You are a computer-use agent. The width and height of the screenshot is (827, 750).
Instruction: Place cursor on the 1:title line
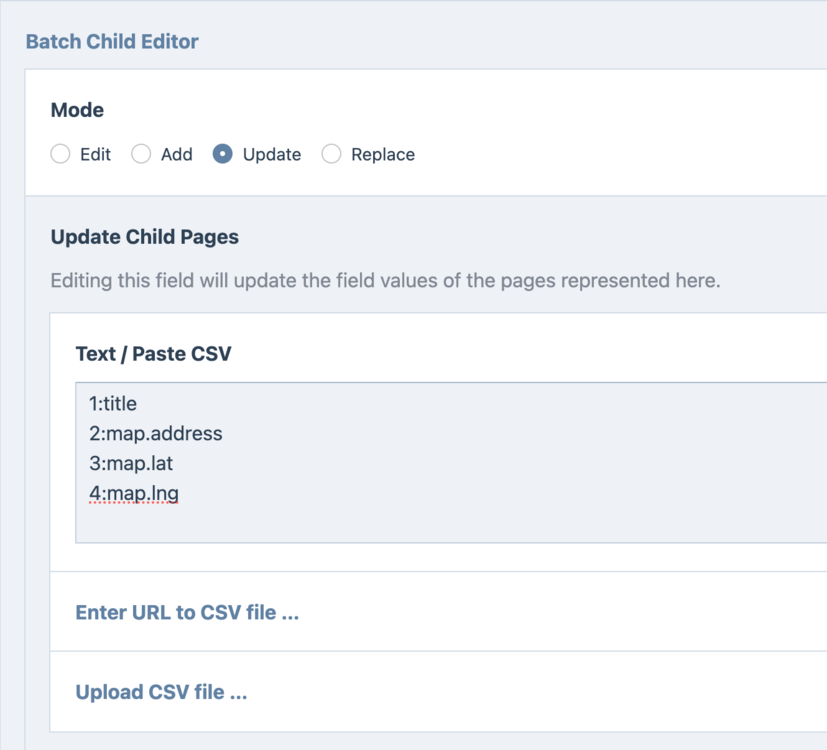113,404
